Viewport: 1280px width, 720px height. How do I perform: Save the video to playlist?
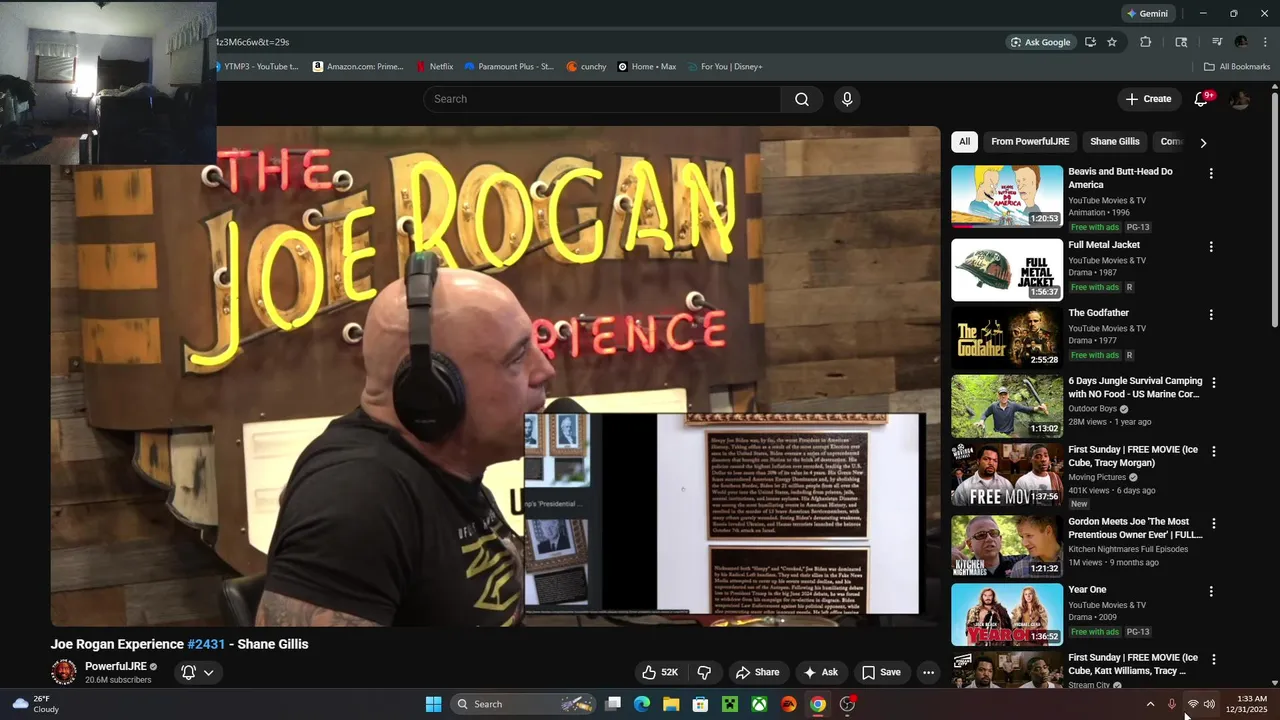pos(881,672)
